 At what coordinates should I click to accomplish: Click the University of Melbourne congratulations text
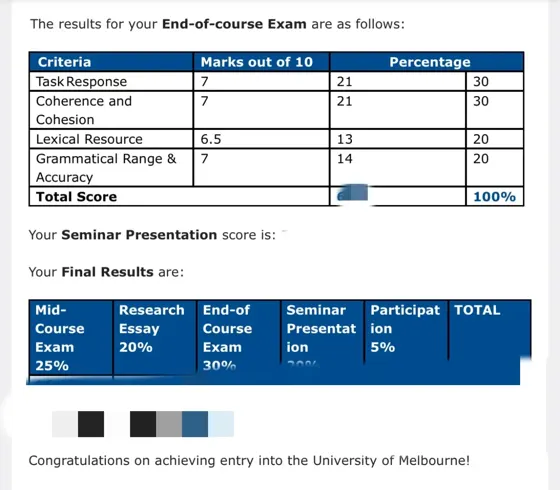[x=249, y=460]
